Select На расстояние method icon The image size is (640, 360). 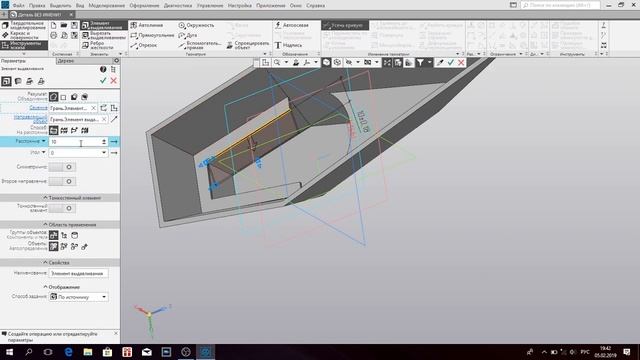click(x=53, y=130)
